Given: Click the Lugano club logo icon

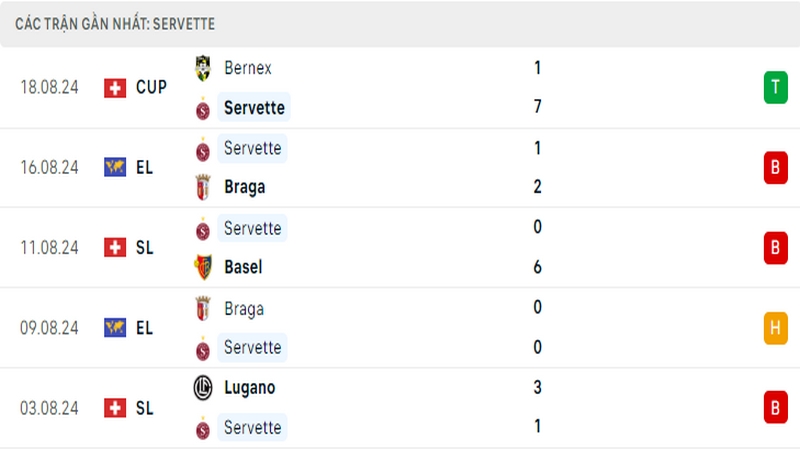Looking at the screenshot, I should [203, 387].
